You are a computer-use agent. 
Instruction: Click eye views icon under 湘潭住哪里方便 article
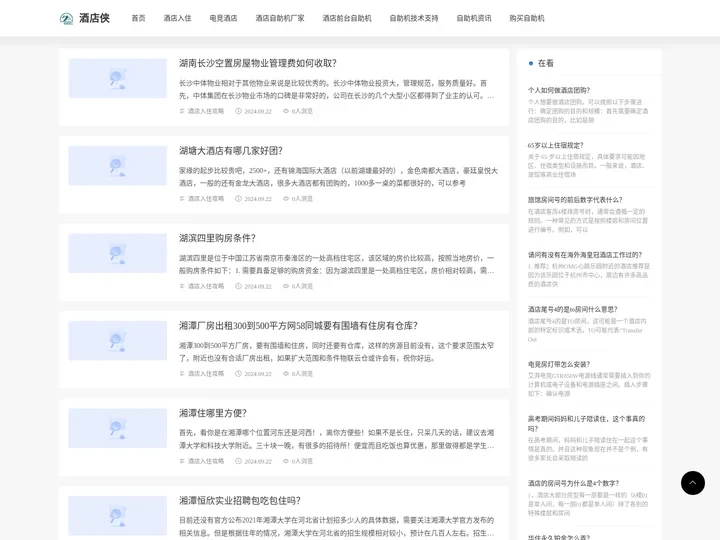[x=286, y=461]
